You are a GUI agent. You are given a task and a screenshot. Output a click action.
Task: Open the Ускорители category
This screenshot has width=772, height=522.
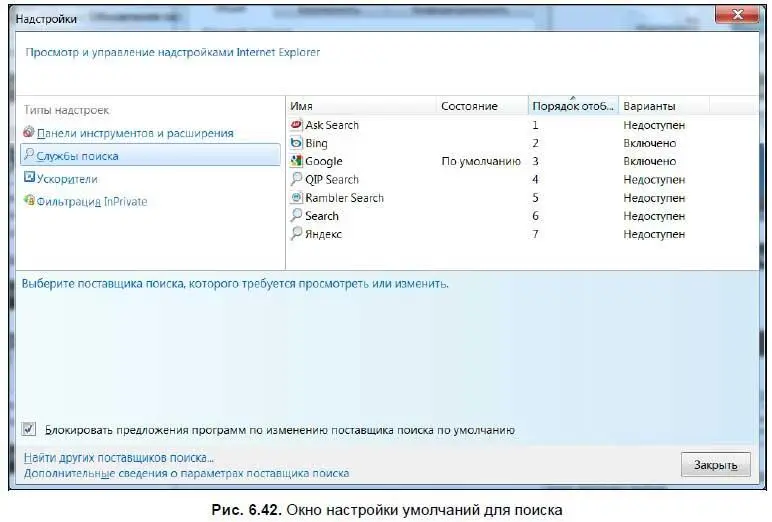(x=67, y=179)
